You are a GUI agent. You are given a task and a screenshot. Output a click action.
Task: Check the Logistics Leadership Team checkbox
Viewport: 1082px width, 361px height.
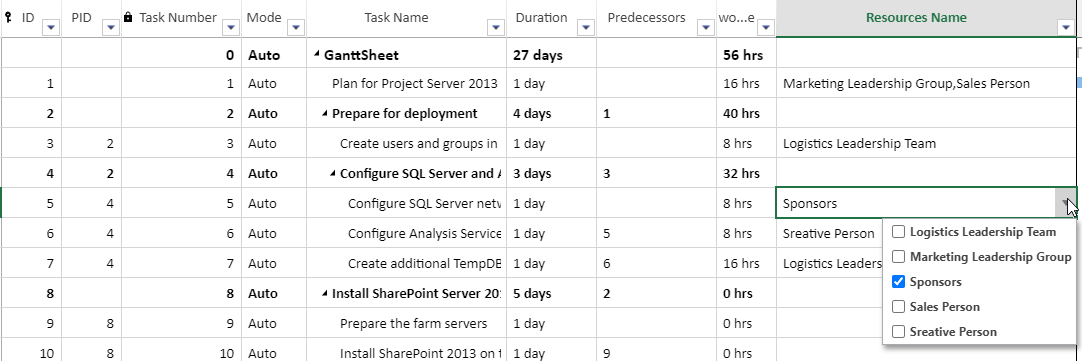898,232
